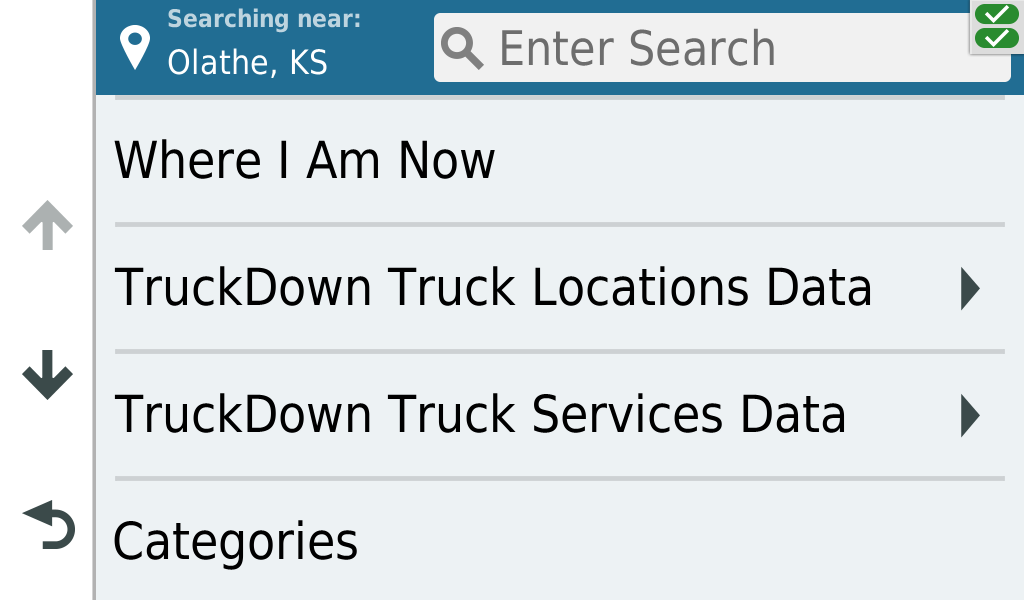The width and height of the screenshot is (1024, 600).
Task: Click the Searching near label
Action: pos(264,19)
